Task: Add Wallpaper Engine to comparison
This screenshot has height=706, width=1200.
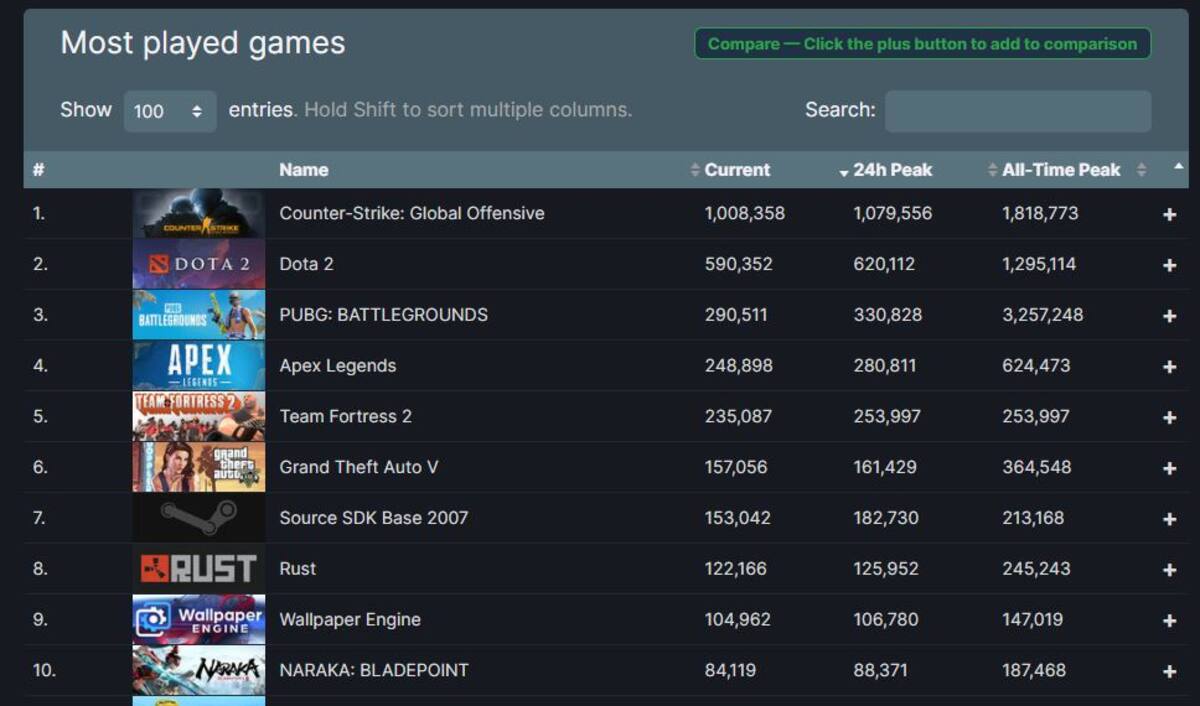Action: pyautogui.click(x=1169, y=621)
